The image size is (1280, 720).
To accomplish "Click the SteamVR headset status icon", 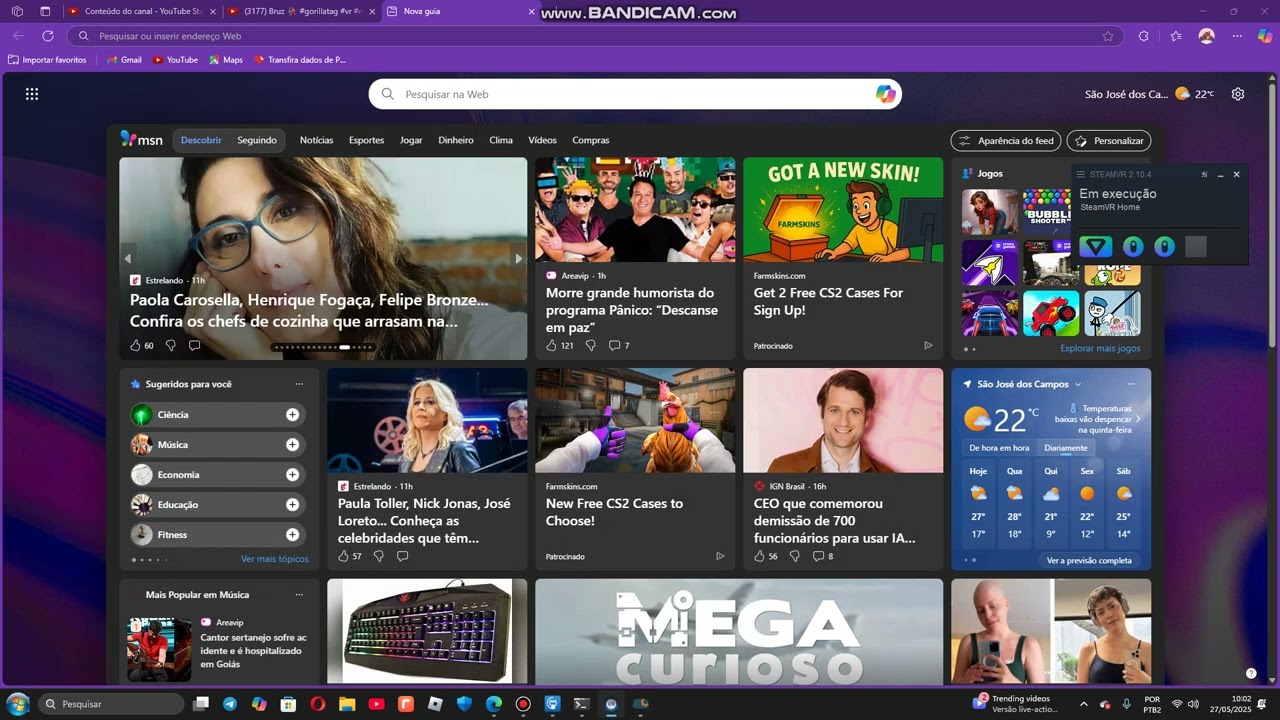I will click(x=1097, y=247).
